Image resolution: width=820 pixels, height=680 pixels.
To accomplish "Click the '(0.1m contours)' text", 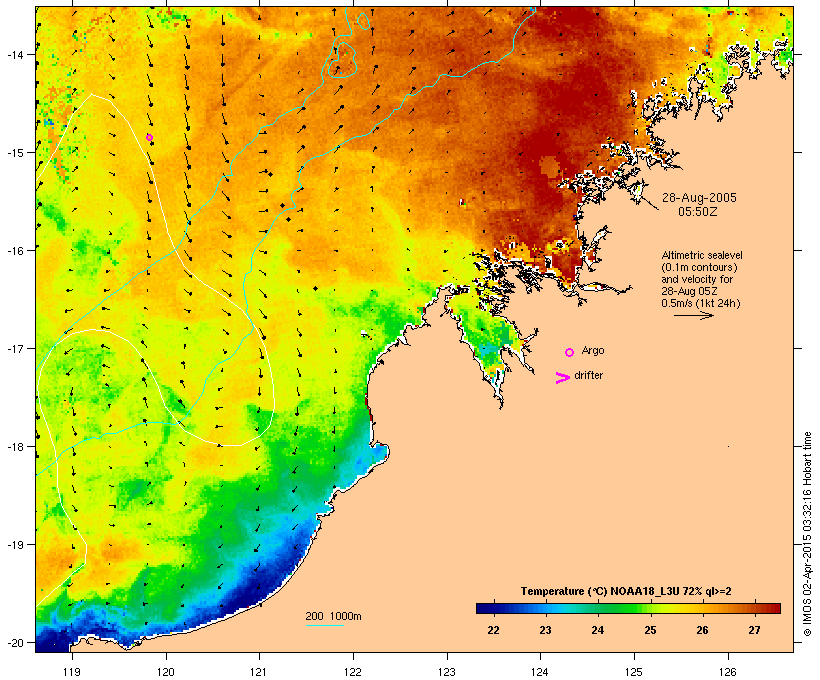I will pyautogui.click(x=699, y=267).
